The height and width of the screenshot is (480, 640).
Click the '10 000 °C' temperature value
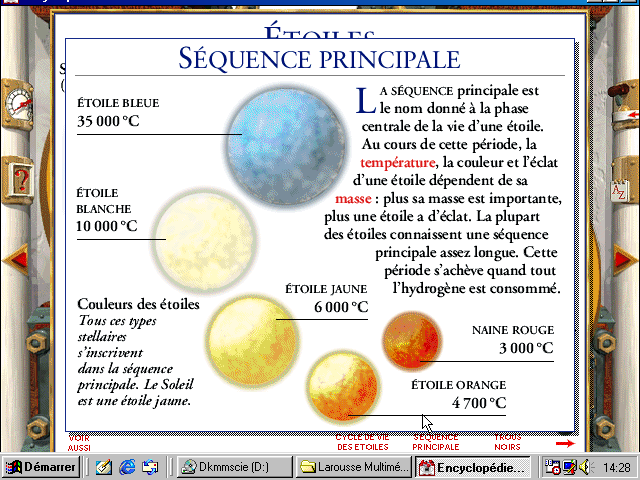pyautogui.click(x=107, y=226)
